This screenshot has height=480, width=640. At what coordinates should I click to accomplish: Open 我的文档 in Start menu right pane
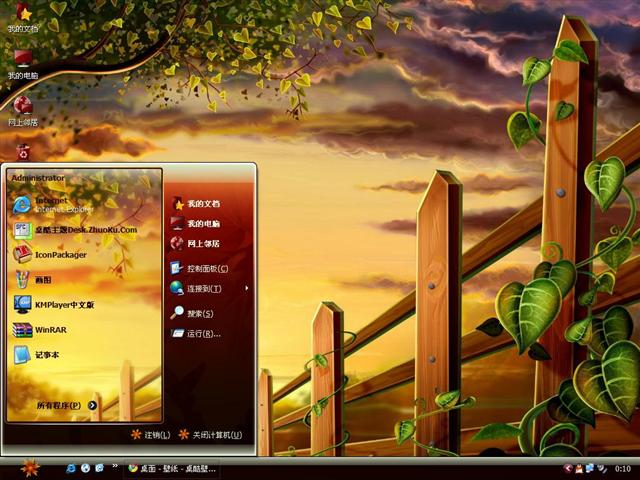196,203
